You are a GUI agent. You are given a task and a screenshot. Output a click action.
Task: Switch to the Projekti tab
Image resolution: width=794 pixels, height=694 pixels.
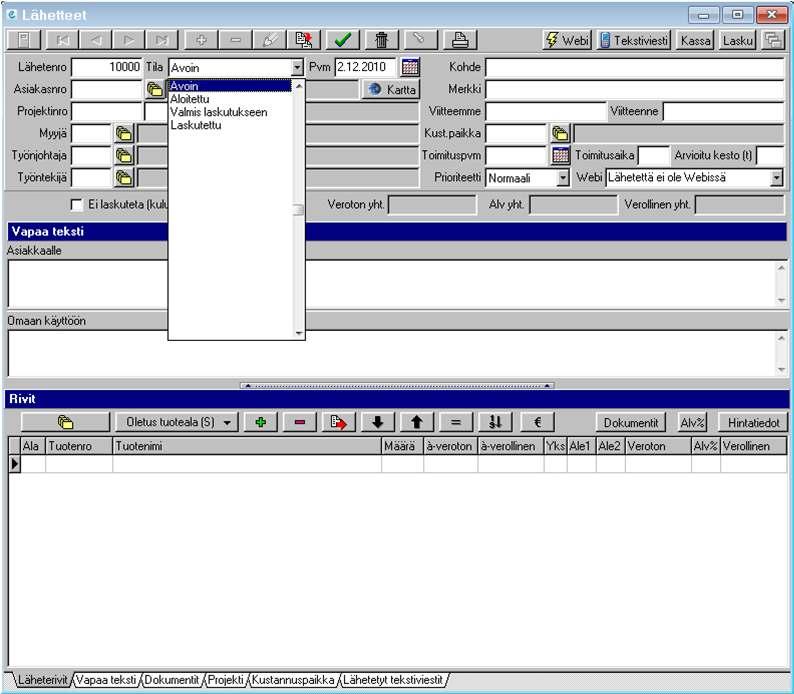pos(226,680)
